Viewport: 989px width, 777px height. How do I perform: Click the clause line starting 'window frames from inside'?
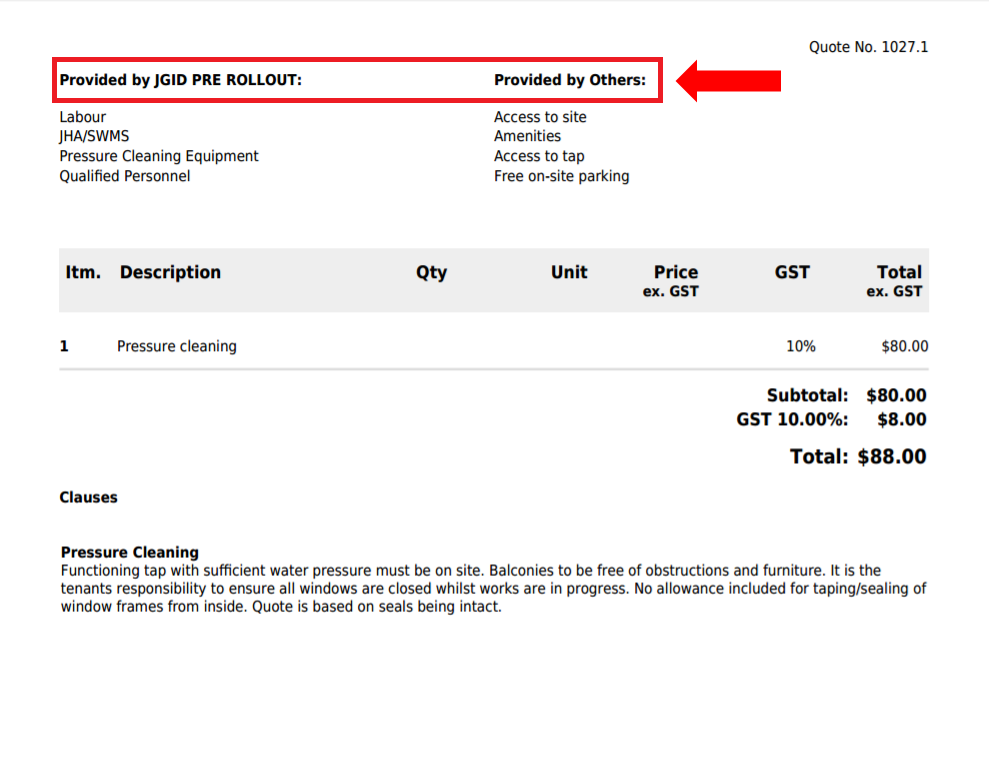point(281,607)
